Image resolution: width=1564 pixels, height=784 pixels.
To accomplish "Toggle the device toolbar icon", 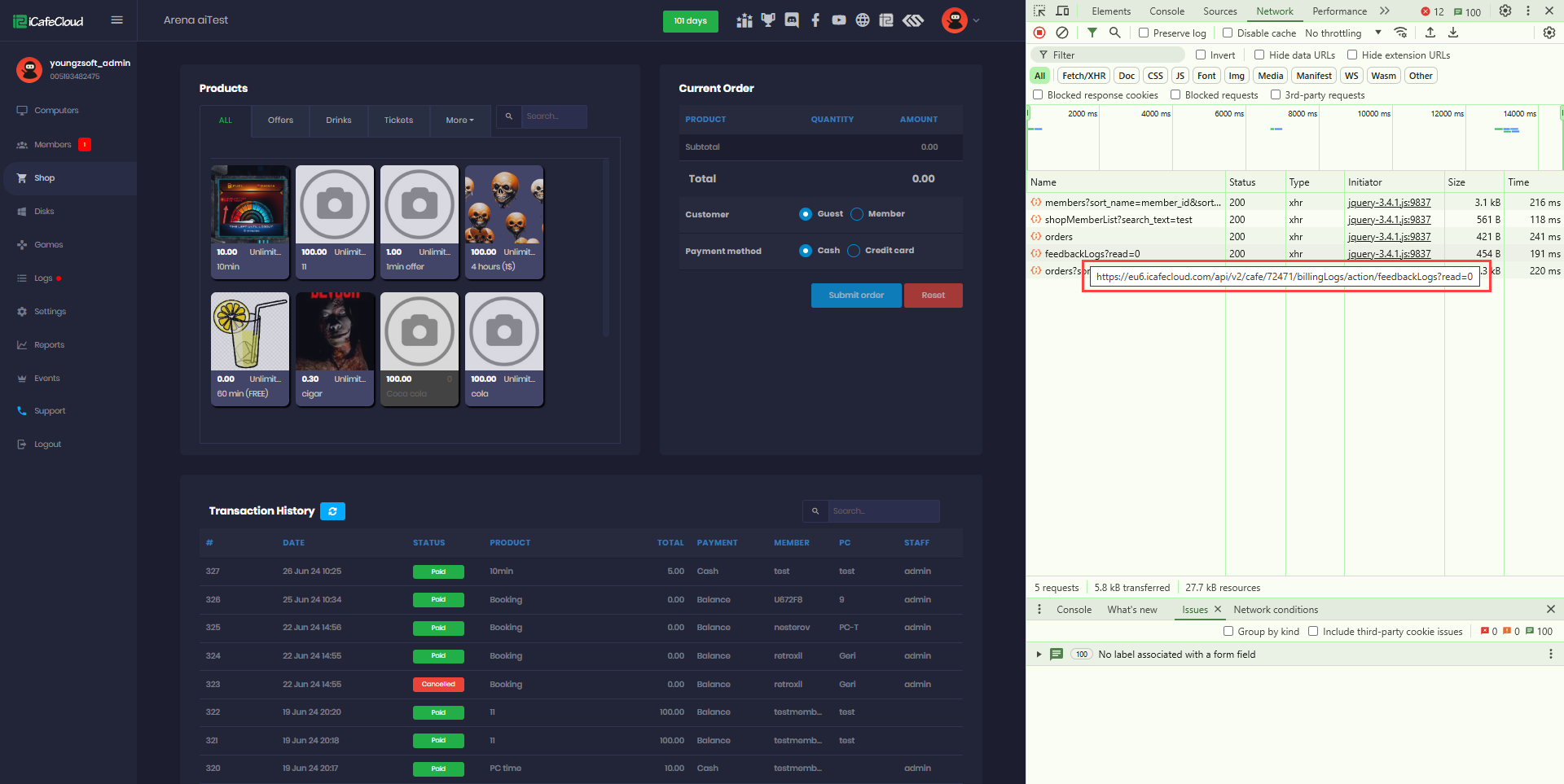I will pyautogui.click(x=1062, y=11).
